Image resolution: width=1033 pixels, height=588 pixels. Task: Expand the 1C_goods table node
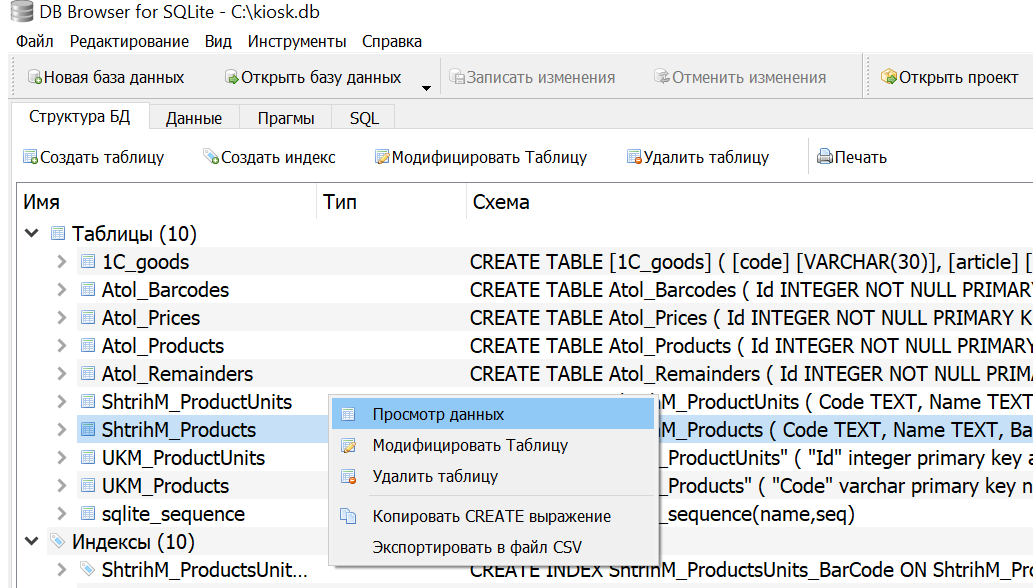point(62,261)
